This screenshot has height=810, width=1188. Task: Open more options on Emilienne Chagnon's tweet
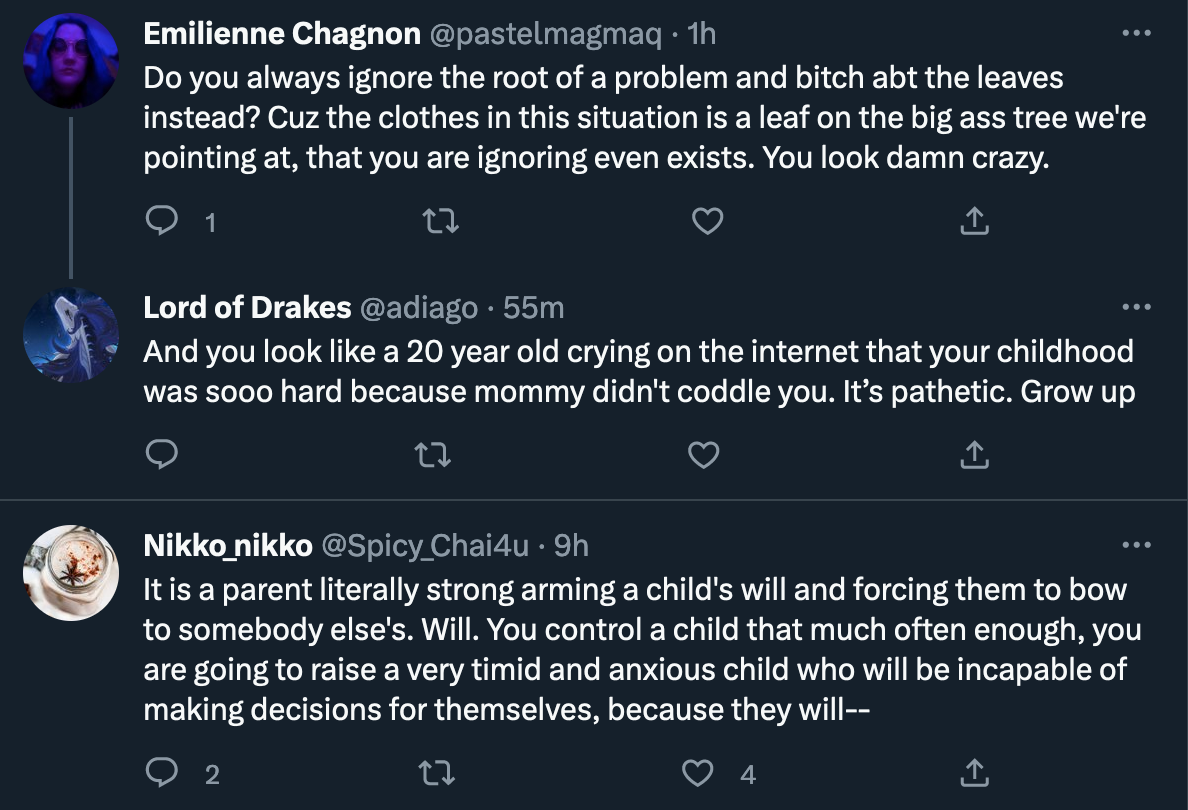[1136, 33]
